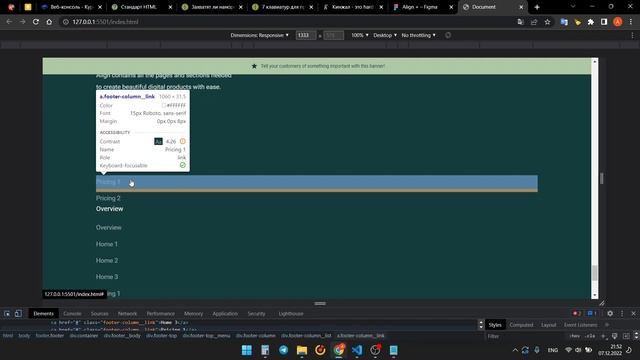The width and height of the screenshot is (640, 360).
Task: Toggle the browser side panel icon
Action: tap(604, 22)
